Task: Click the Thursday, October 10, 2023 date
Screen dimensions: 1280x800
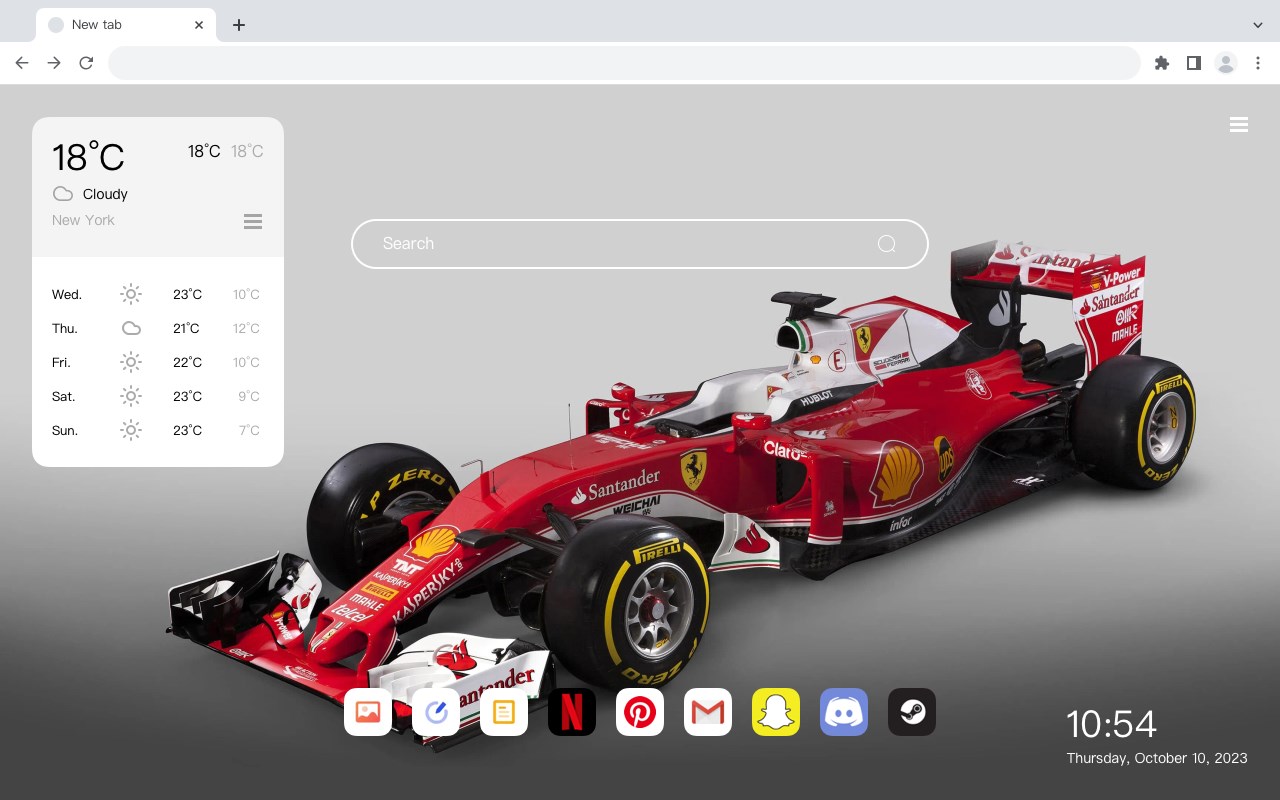Action: click(1157, 758)
